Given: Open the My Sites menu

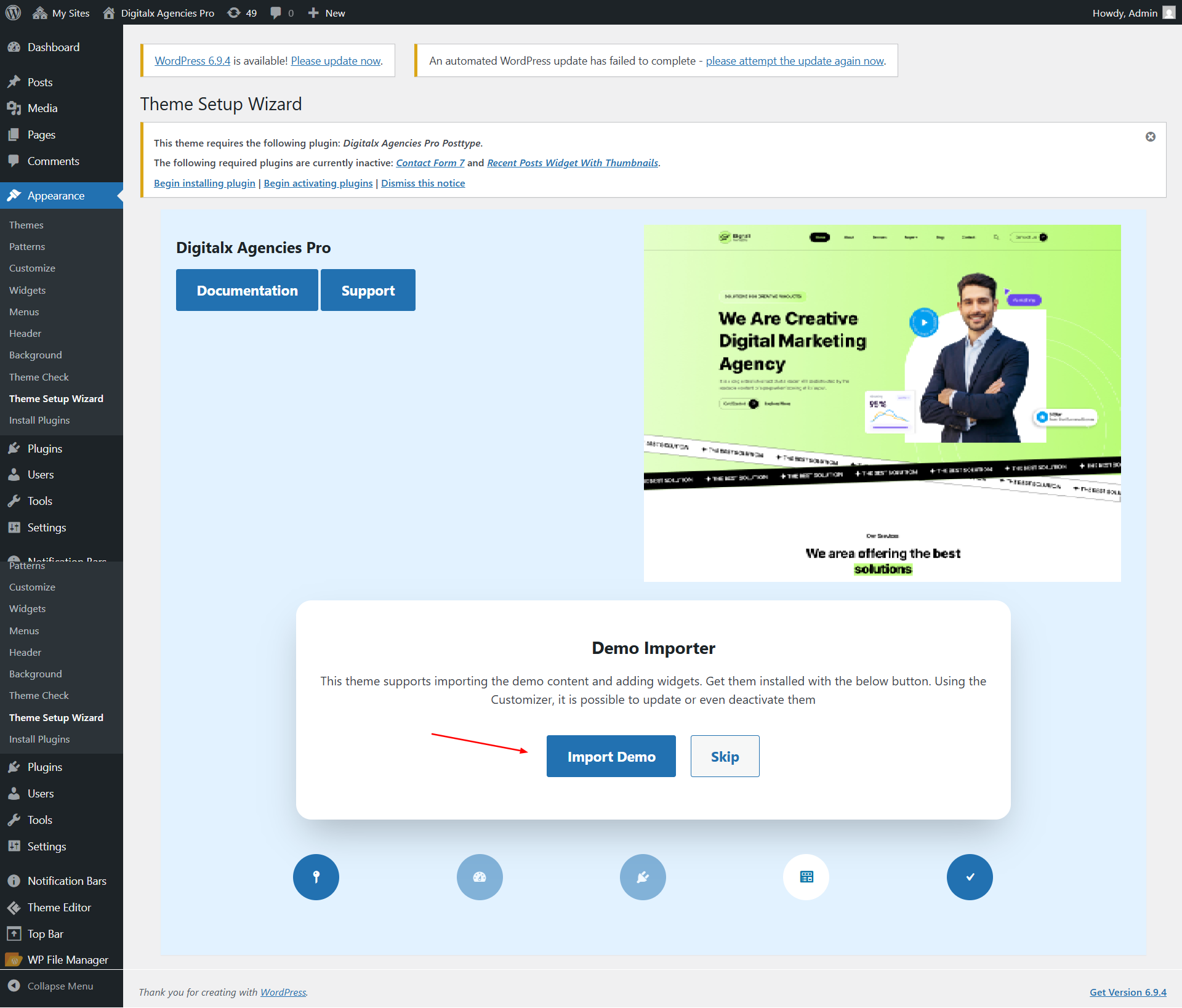Looking at the screenshot, I should 61,12.
